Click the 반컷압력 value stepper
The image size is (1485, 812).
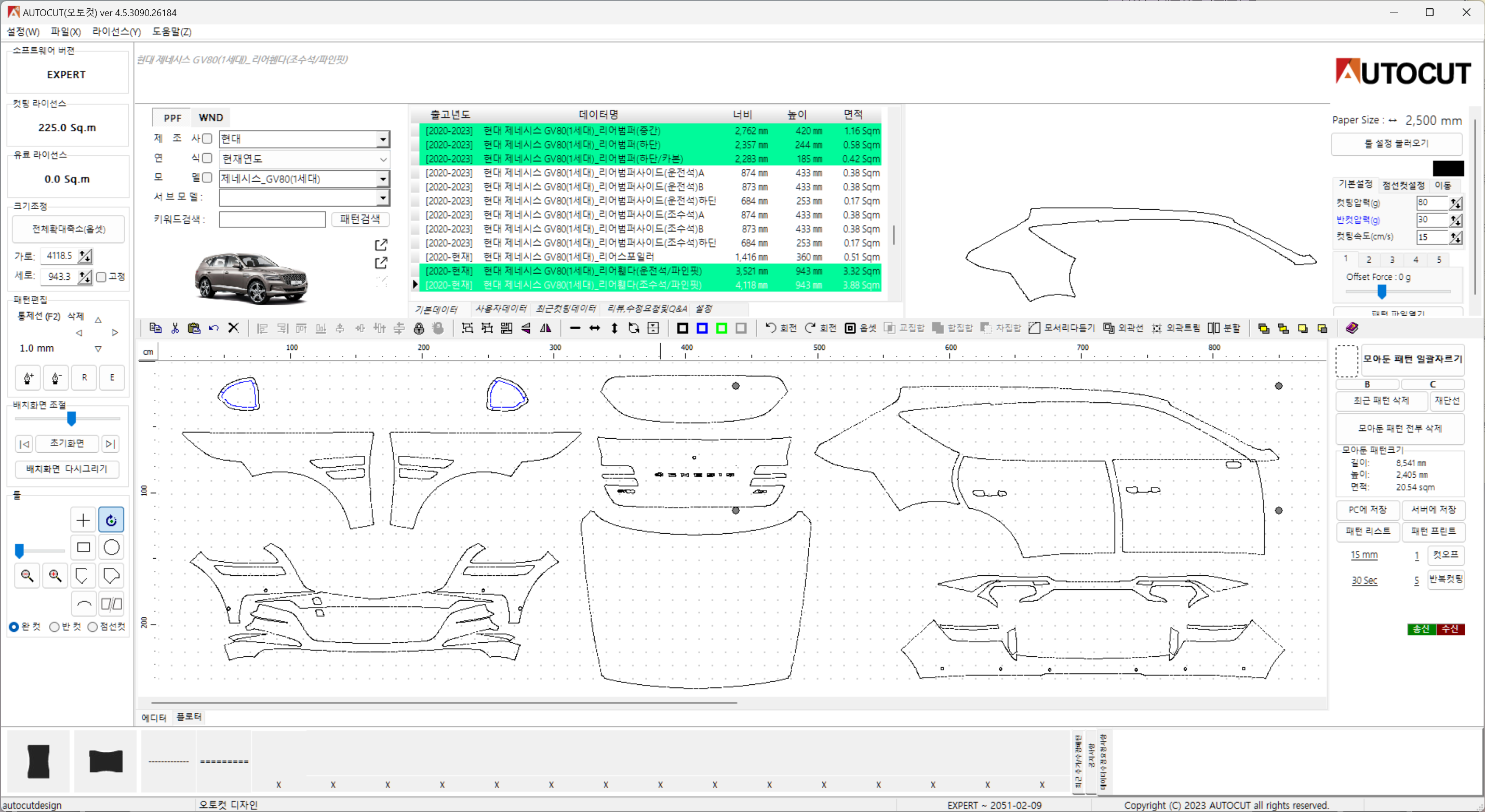(1455, 220)
